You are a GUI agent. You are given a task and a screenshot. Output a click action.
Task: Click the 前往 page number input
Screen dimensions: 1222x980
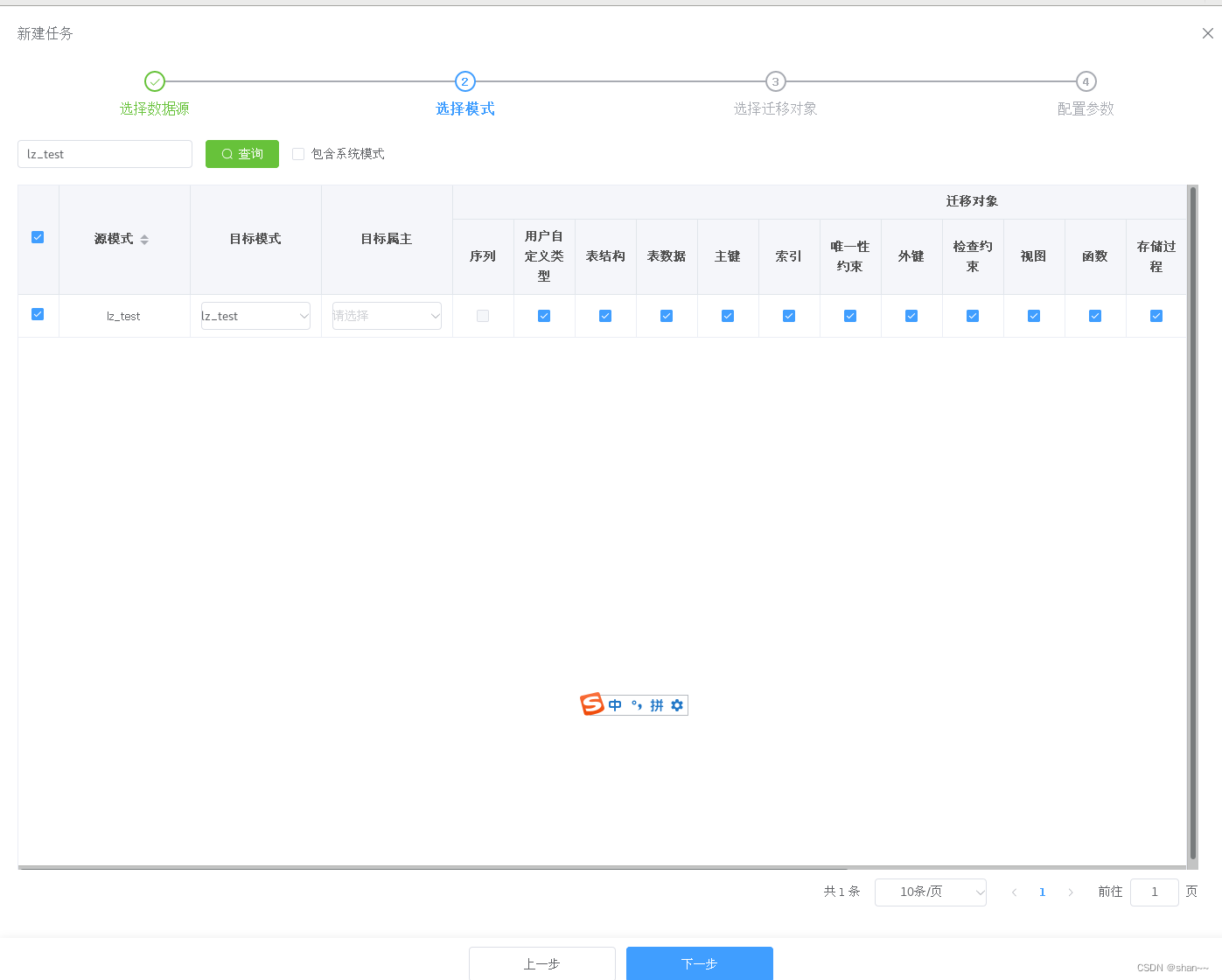point(1155,892)
